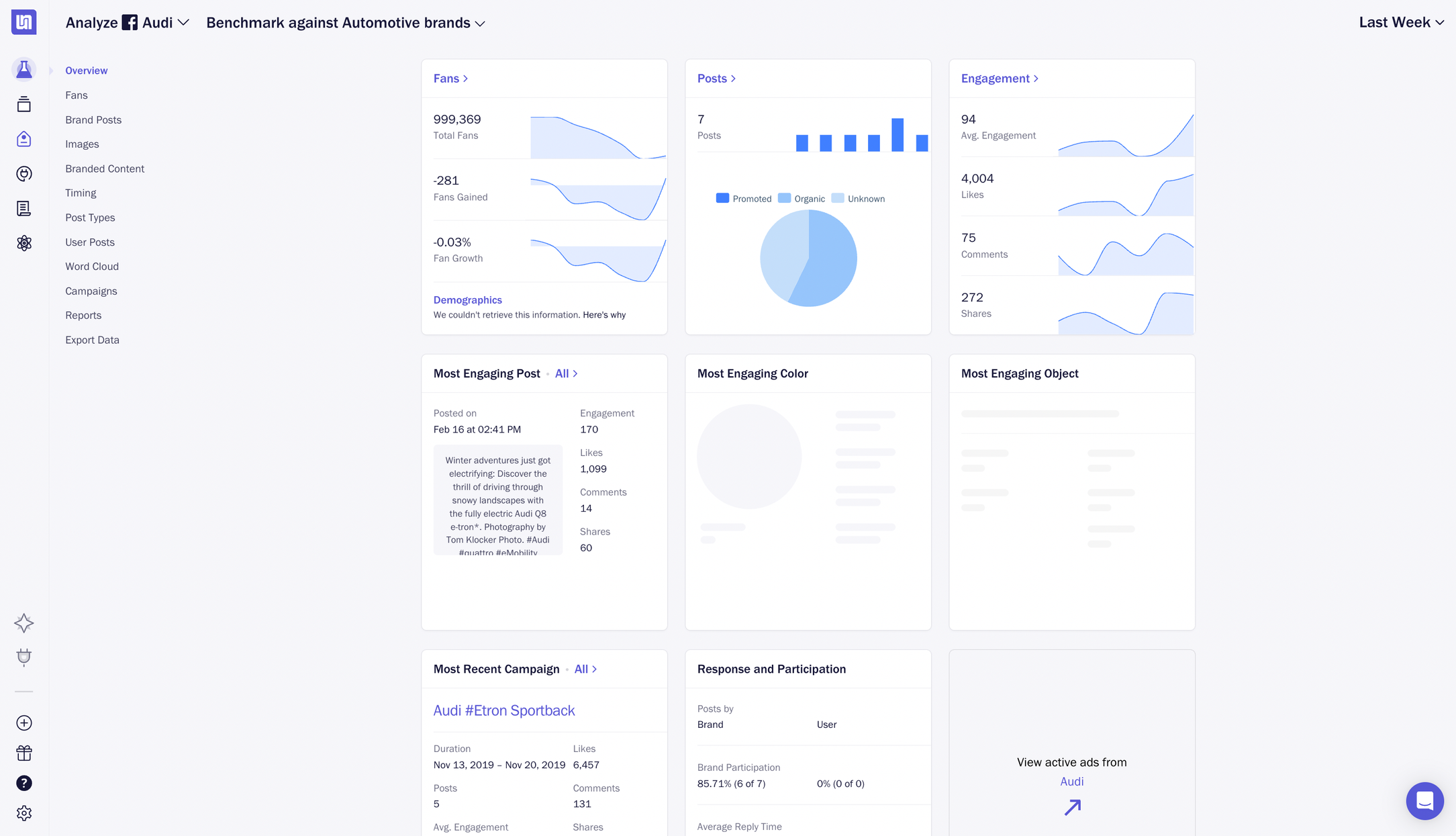This screenshot has height=836, width=1456.
Task: Open the stacked archive sidebar icon
Action: 24,104
